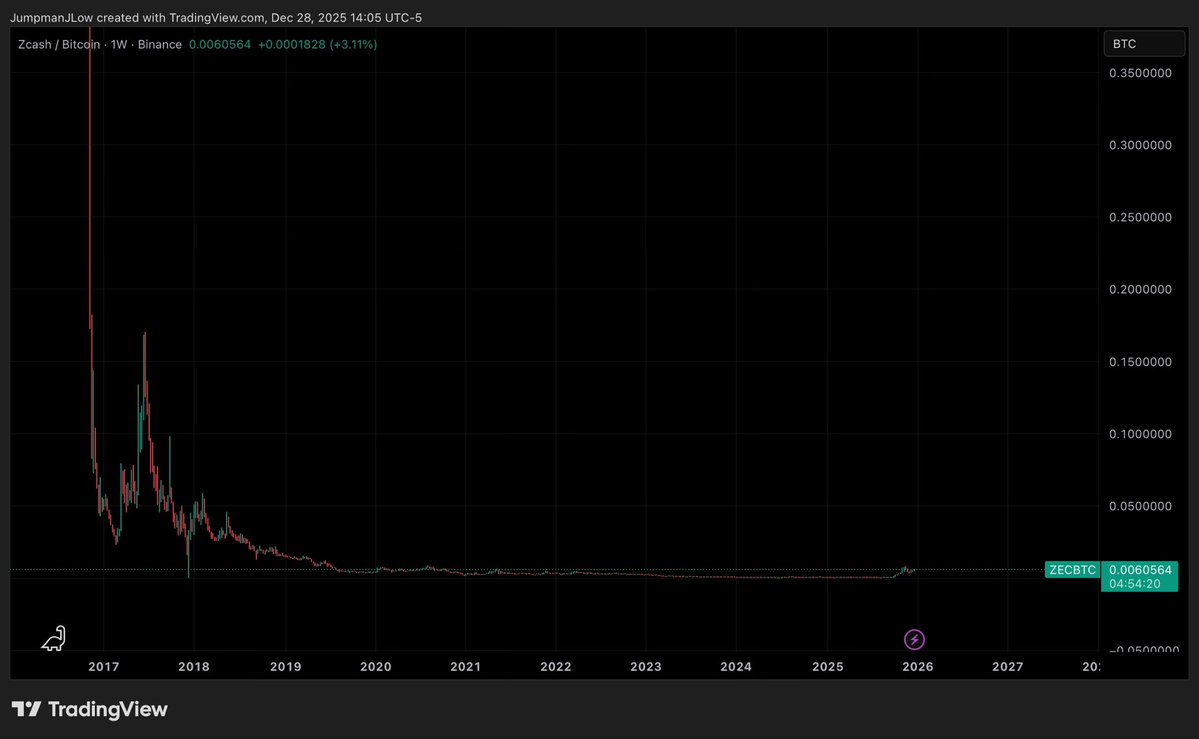Click the dinosaur icon at chart bottom-left
Viewport: 1199px width, 739px height.
click(x=54, y=639)
